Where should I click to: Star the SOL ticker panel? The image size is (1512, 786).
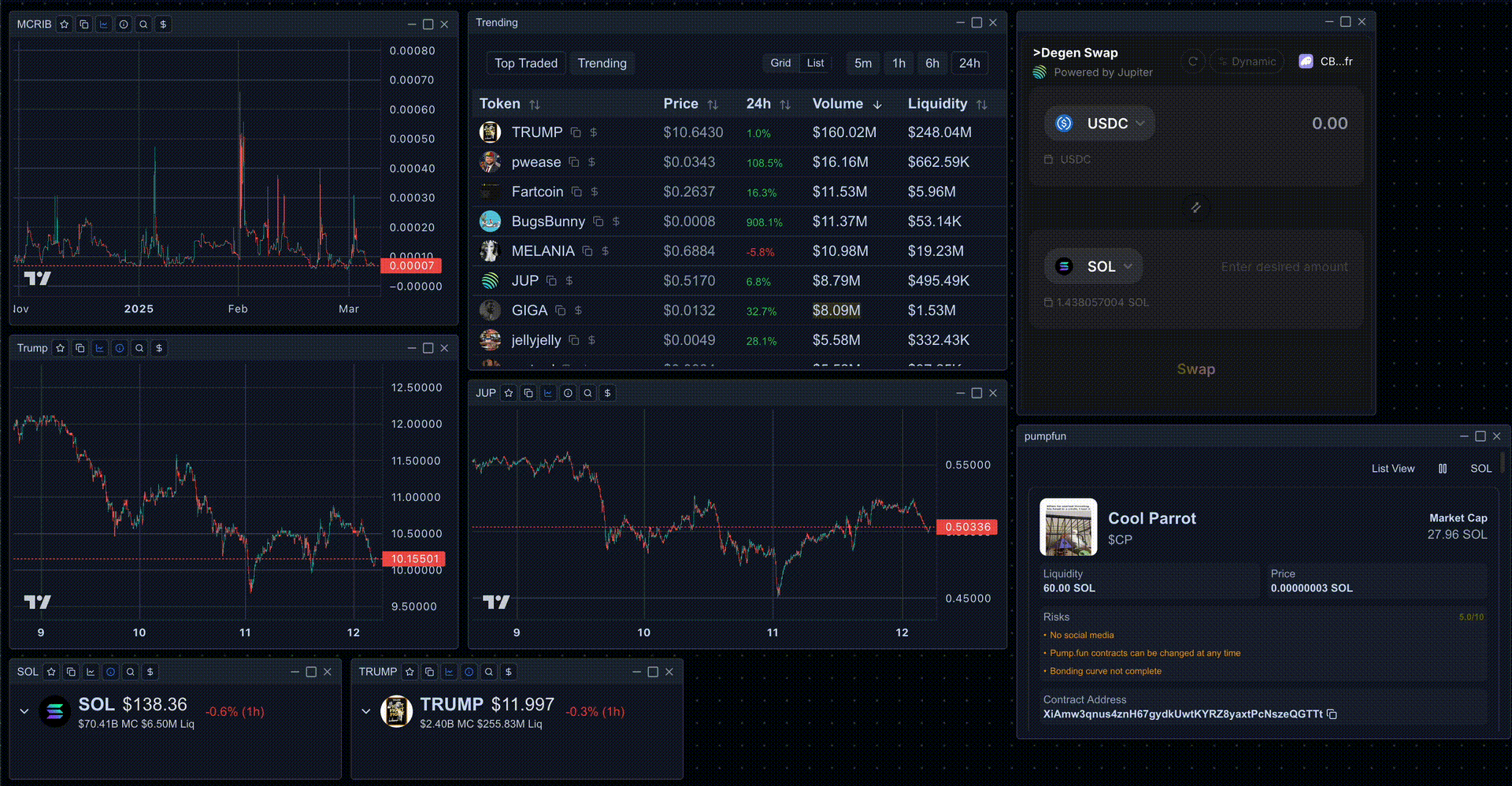[51, 672]
